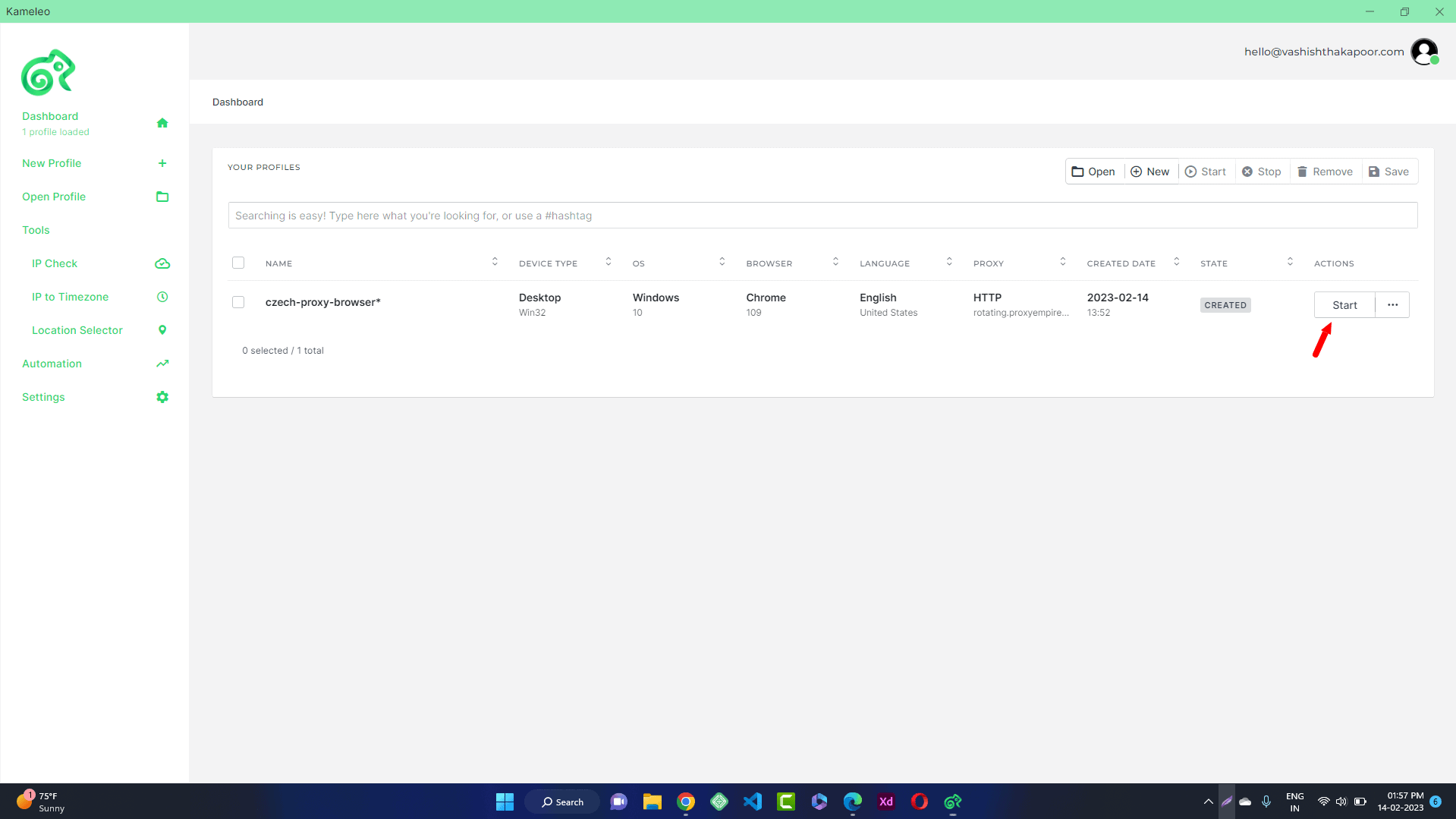1456x819 pixels.
Task: Focus the profile search field
Action: click(x=822, y=216)
